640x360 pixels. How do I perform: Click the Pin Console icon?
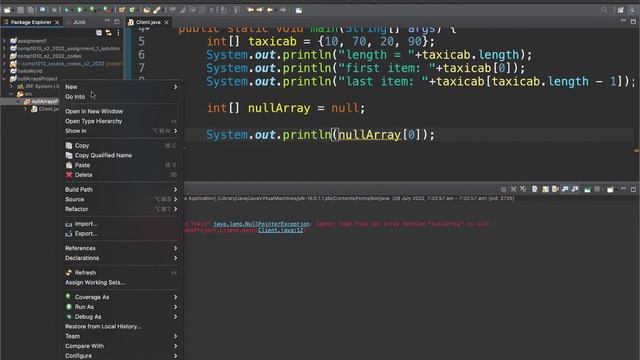pos(587,190)
